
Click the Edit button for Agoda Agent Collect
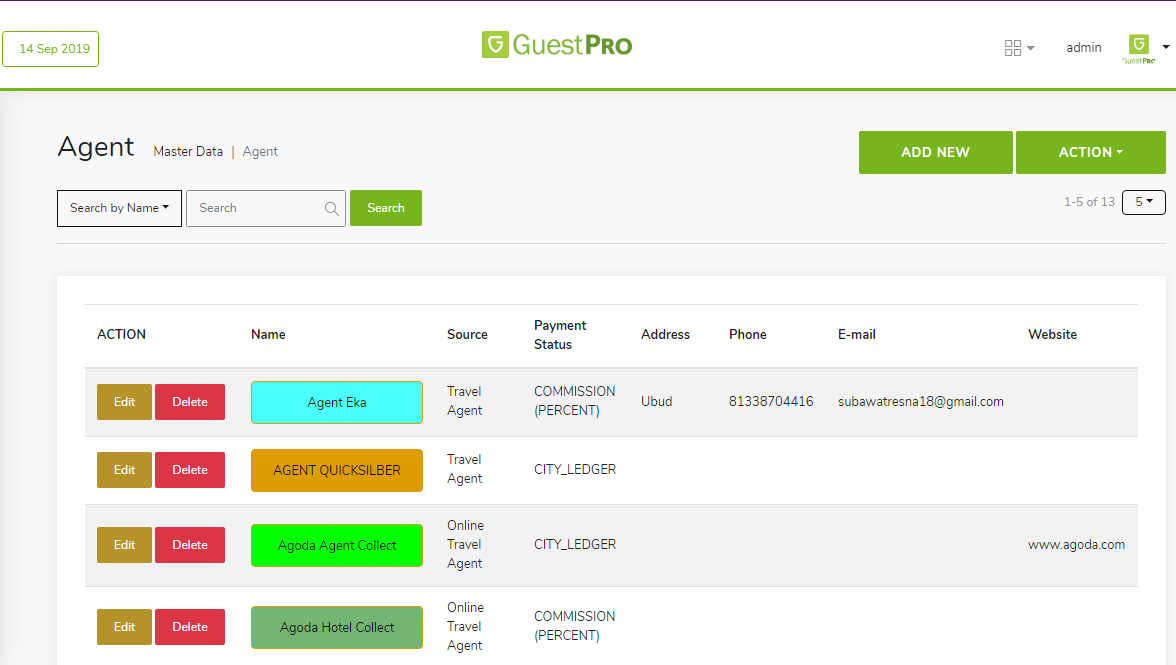point(124,545)
